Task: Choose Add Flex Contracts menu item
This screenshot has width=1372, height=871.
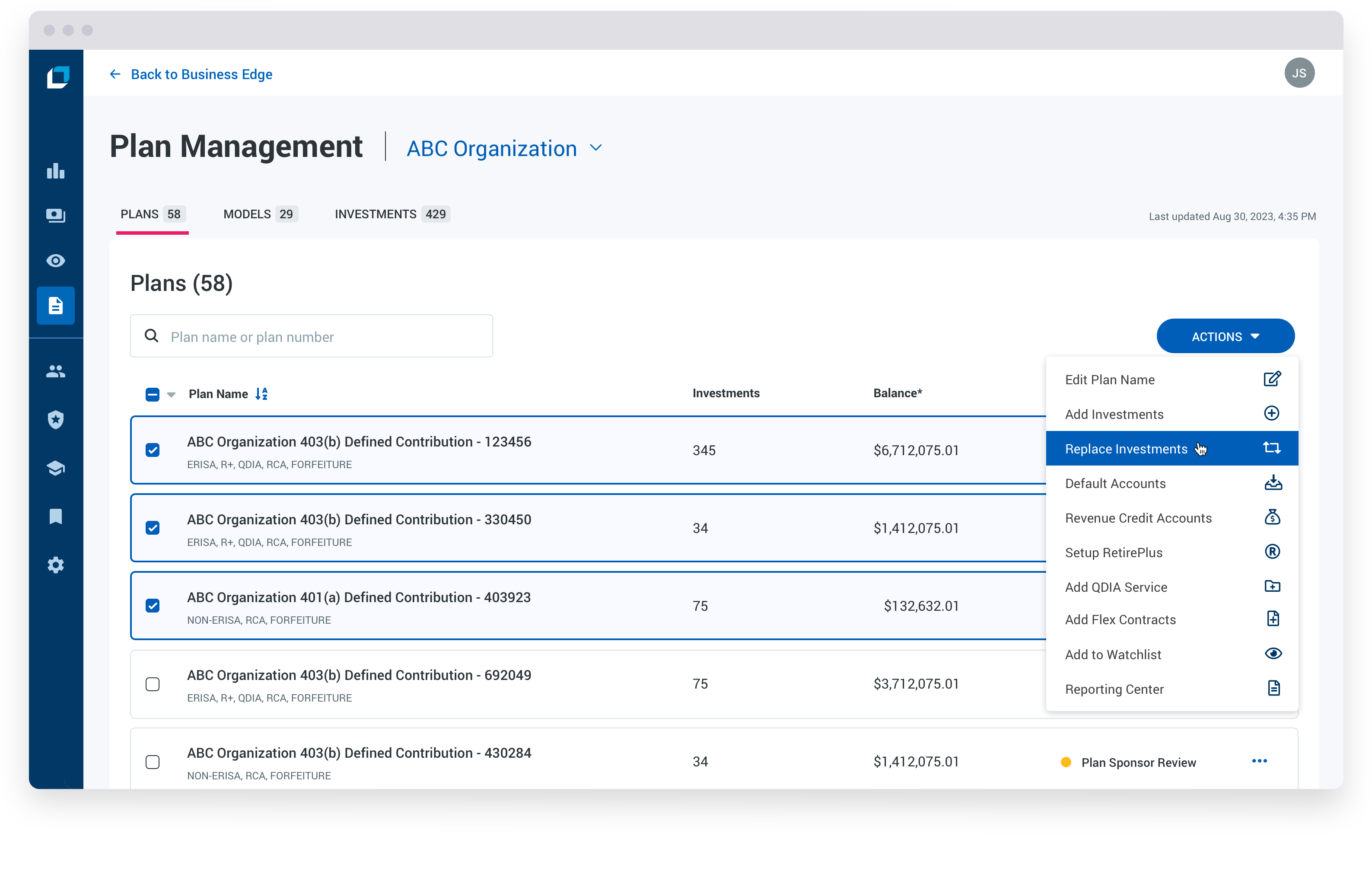Action: tap(1171, 619)
